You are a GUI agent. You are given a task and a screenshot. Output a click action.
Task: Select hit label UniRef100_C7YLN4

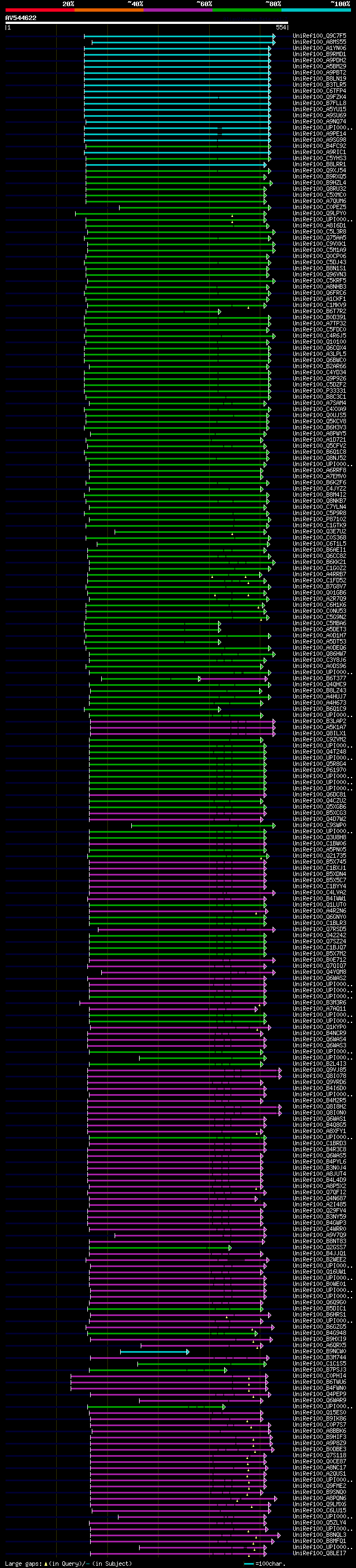pyautogui.click(x=319, y=507)
